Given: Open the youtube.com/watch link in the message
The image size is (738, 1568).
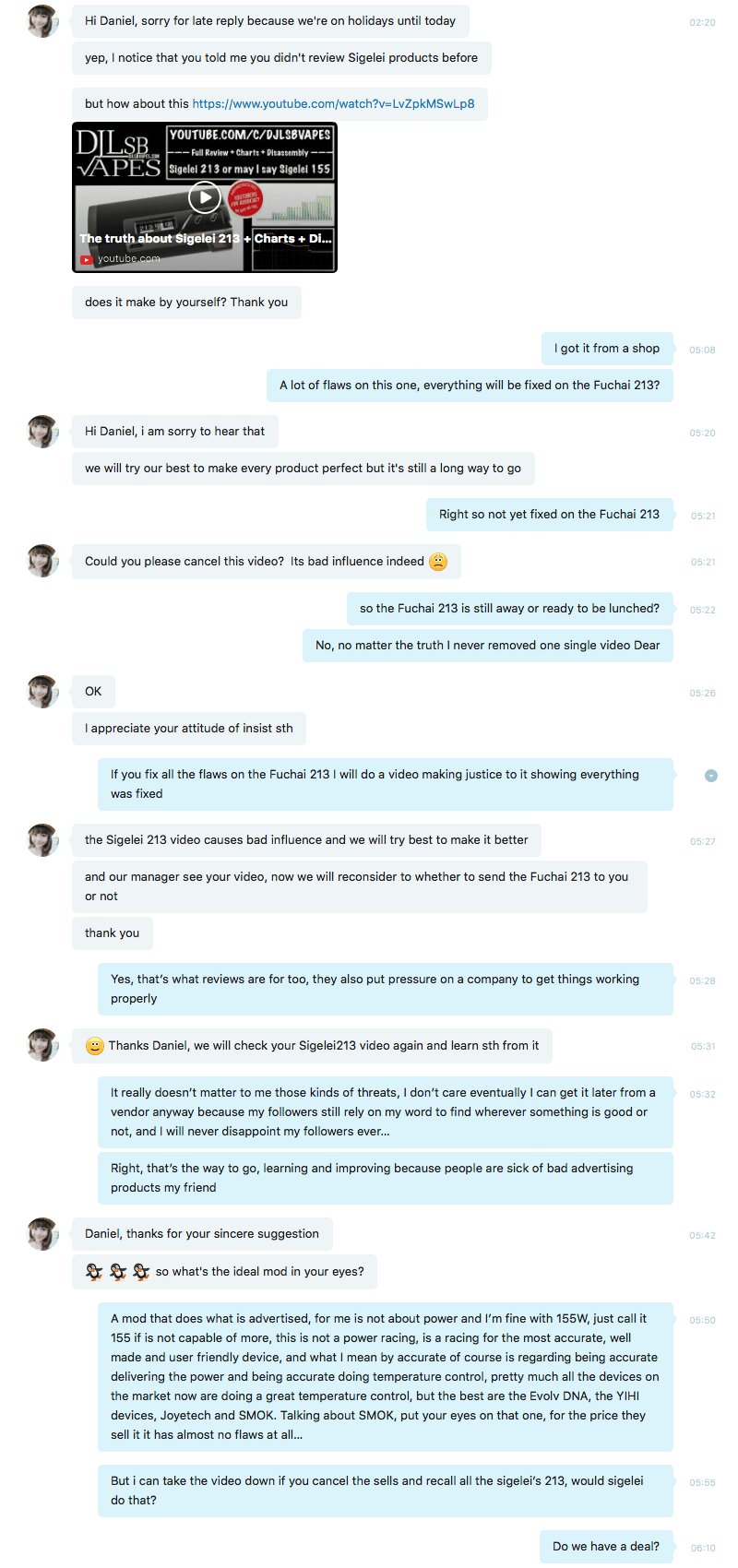Looking at the screenshot, I should click(333, 103).
